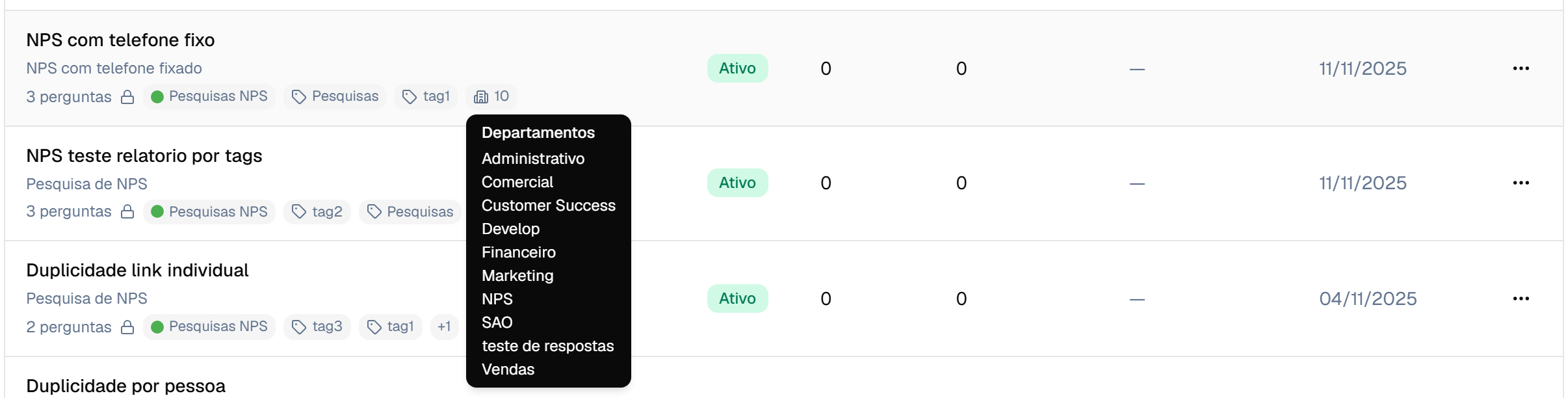Click Pesquisa de NPS under NPS teste relatorio por tags

pyautogui.click(x=86, y=184)
